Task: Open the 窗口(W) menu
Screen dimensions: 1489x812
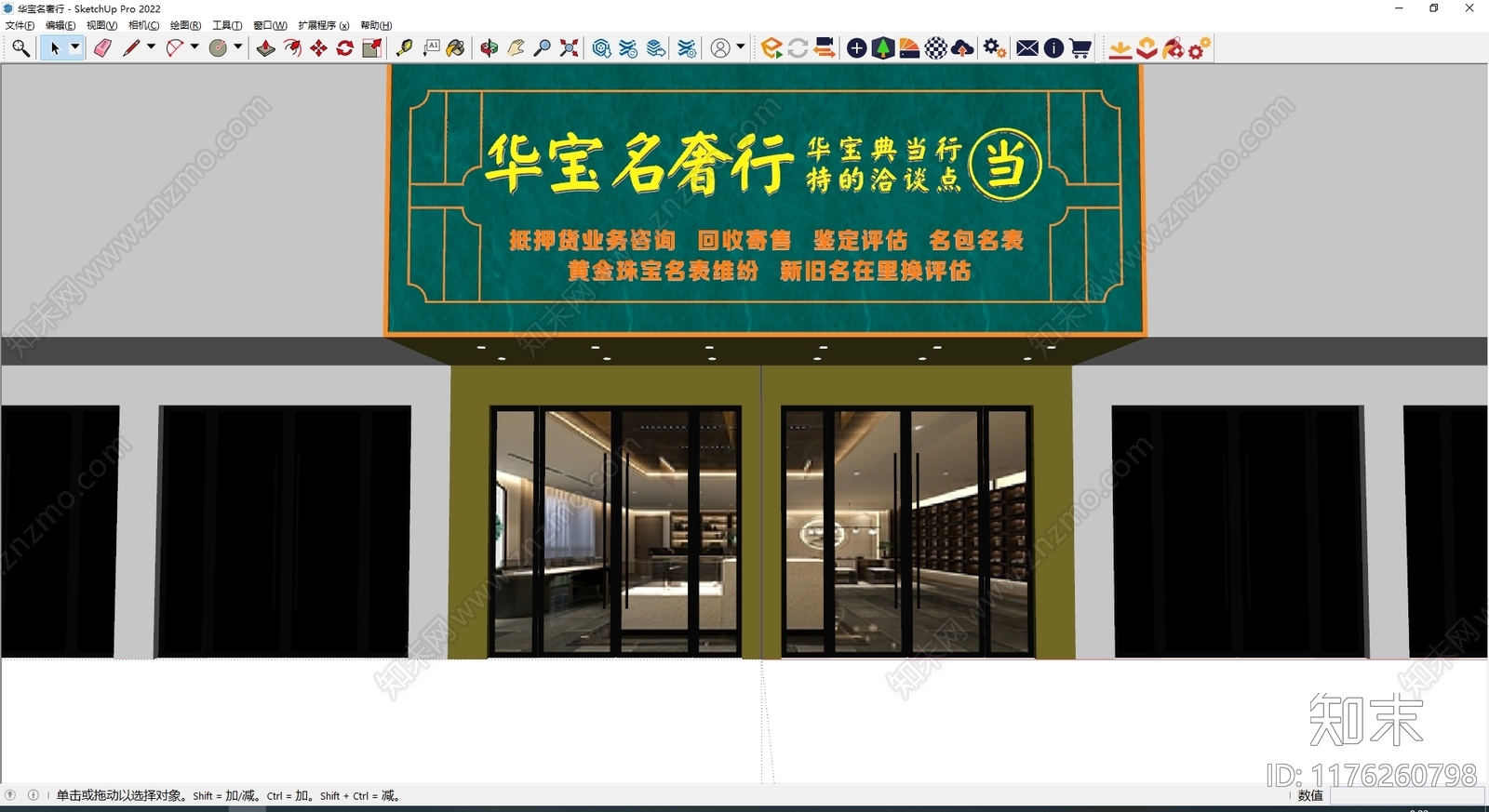Action: (270, 26)
